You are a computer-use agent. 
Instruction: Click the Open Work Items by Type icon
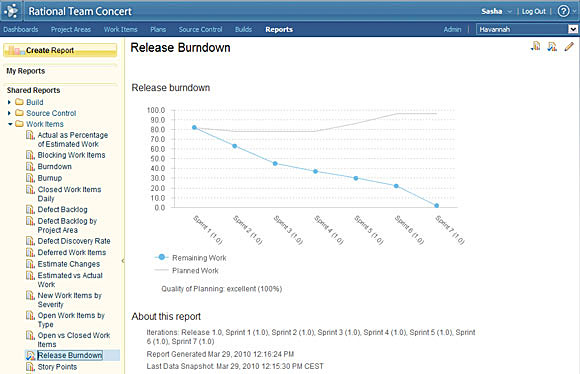pos(30,315)
